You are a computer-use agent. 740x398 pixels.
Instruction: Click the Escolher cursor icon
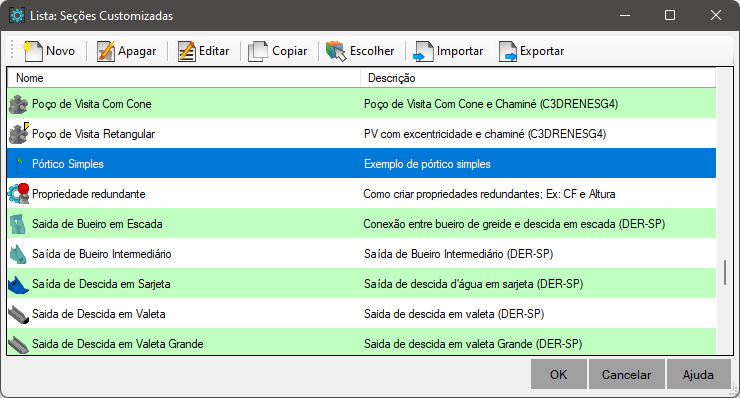point(336,51)
